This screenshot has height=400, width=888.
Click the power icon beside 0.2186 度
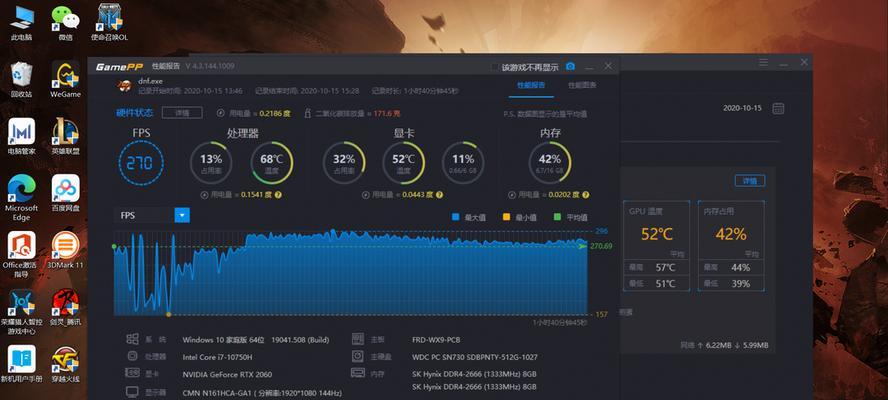(x=221, y=113)
